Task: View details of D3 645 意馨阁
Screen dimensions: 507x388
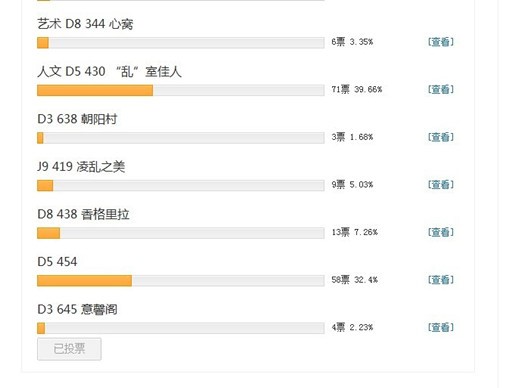Action: 441,327
